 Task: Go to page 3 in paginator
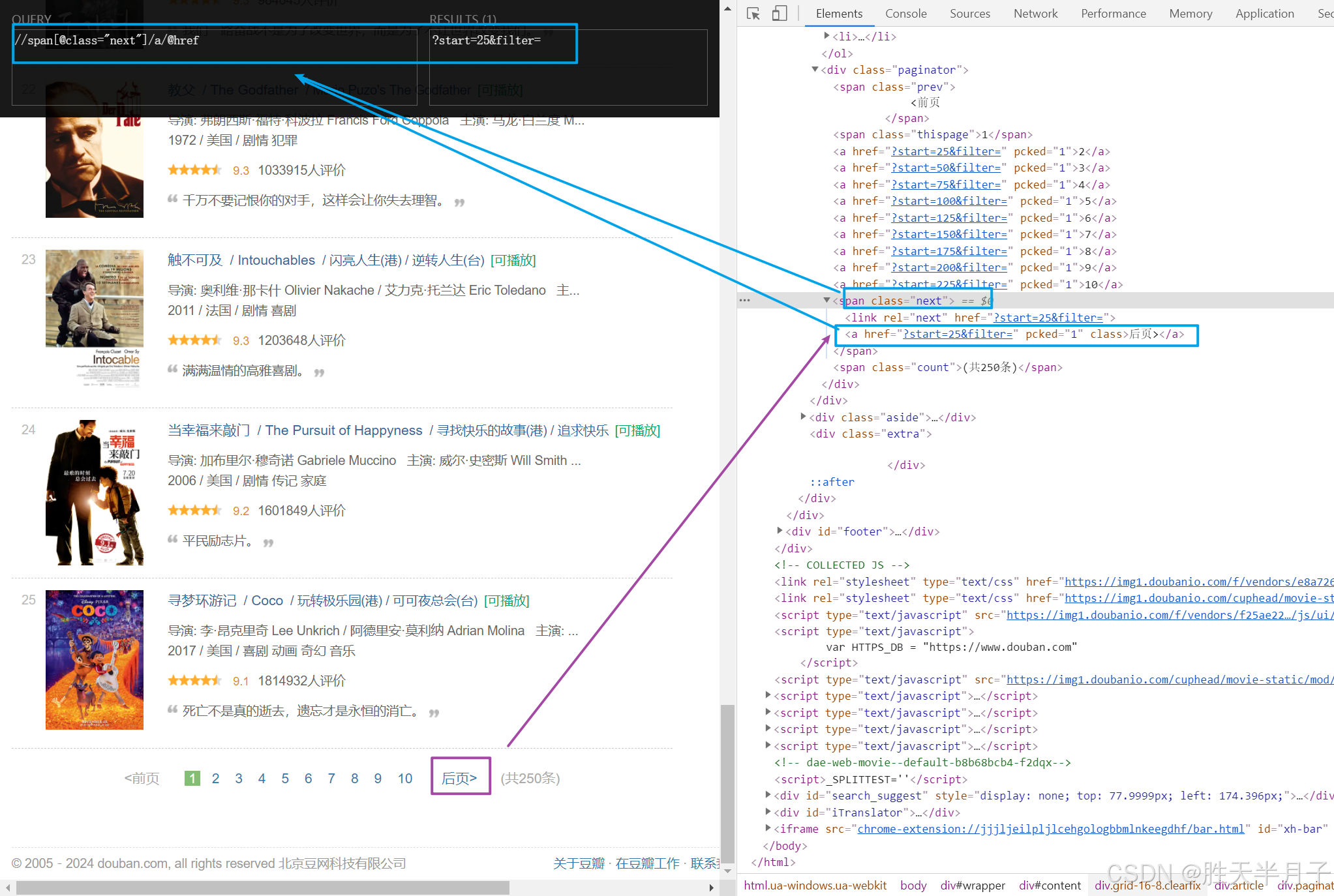239,778
